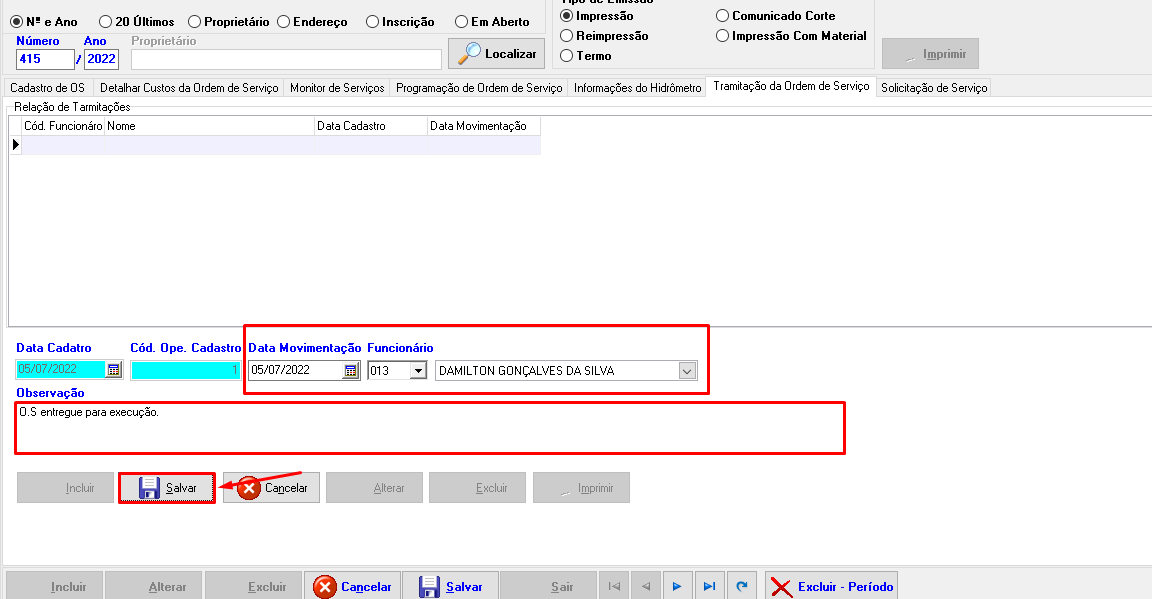Jump to the last record arrow
Viewport: 1152px width, 599px height.
tap(709, 587)
